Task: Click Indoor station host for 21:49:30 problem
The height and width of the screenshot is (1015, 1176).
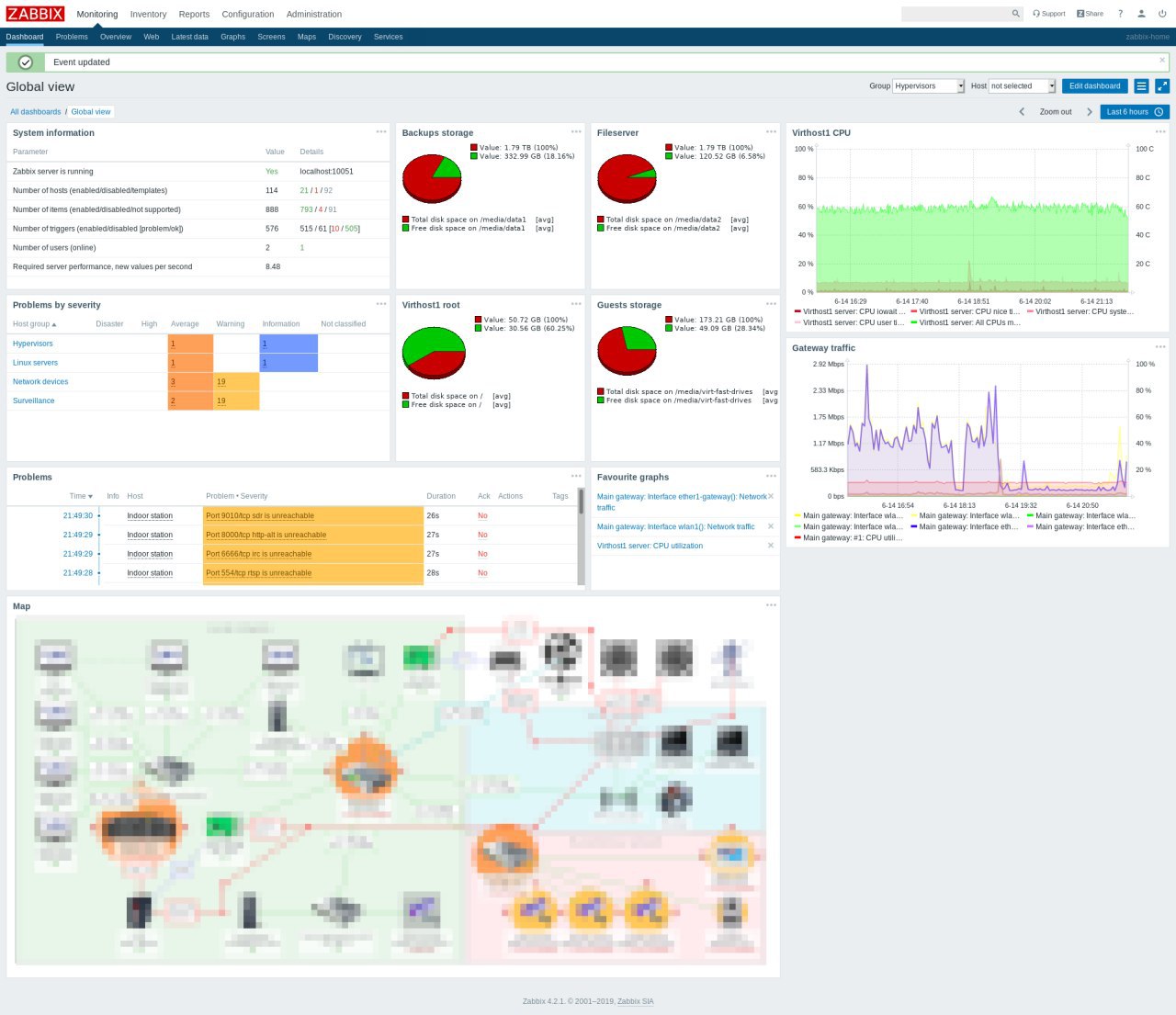Action: point(150,516)
